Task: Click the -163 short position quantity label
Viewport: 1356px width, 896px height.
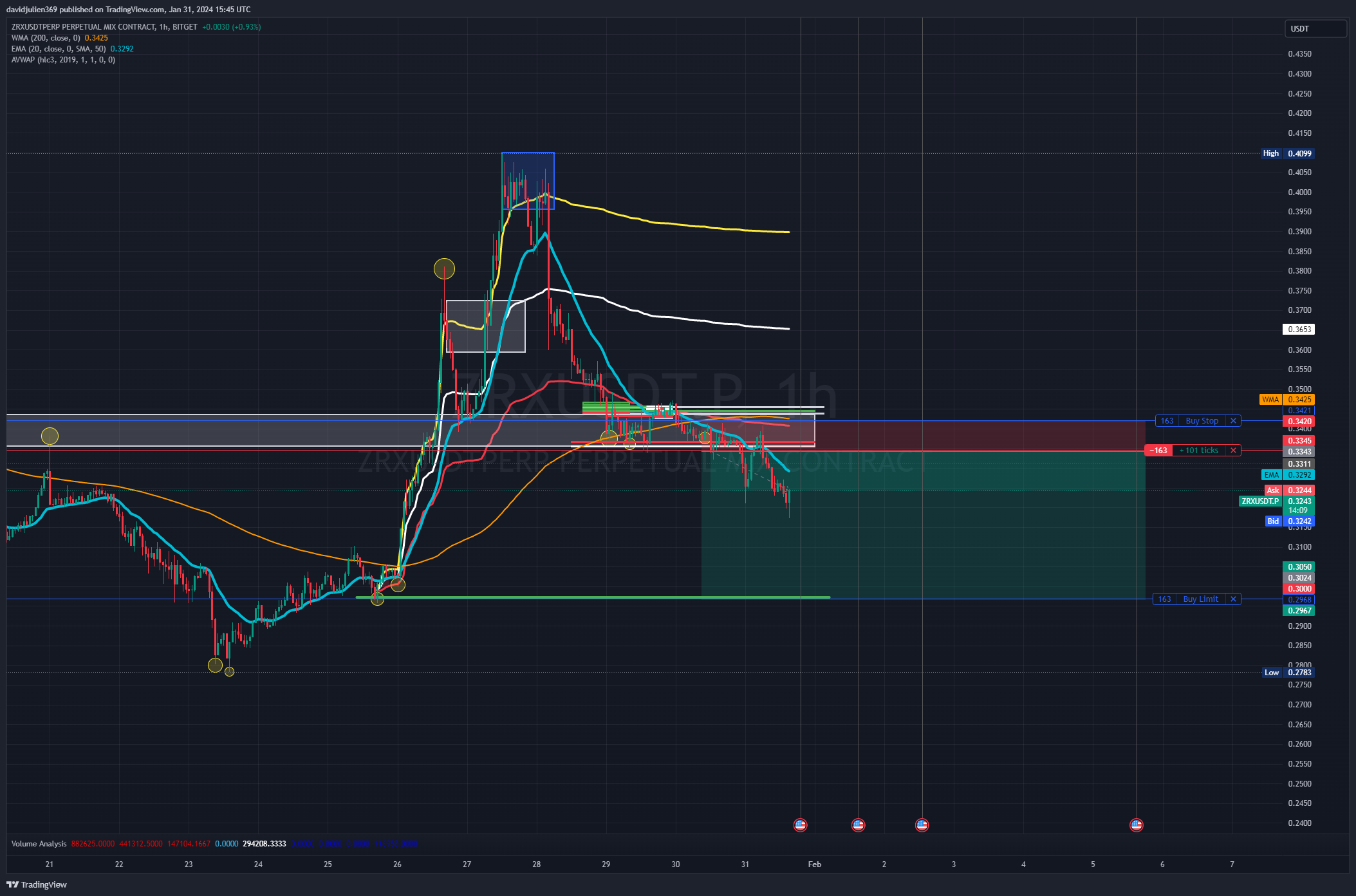Action: 1159,451
